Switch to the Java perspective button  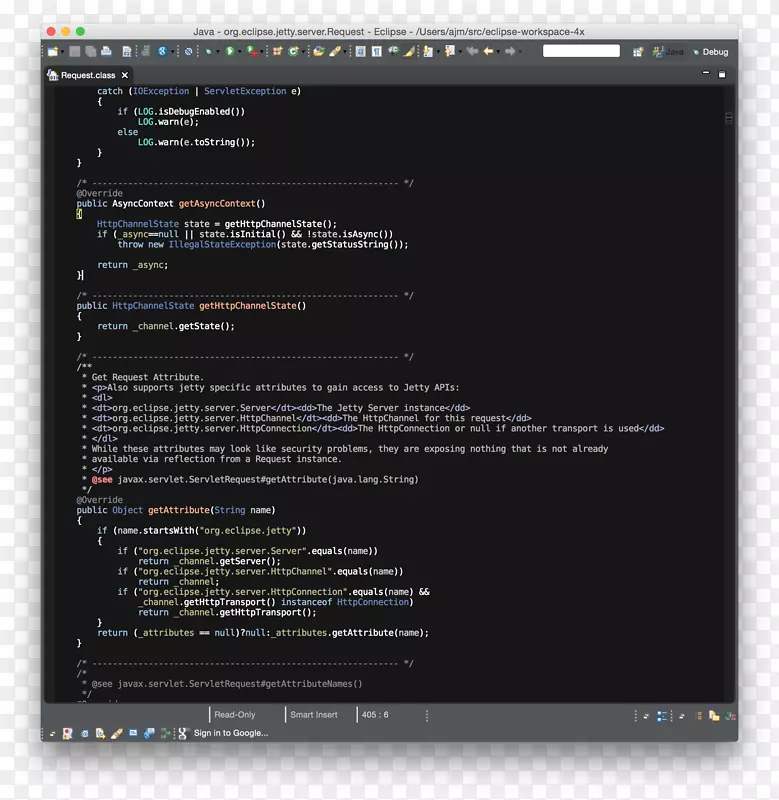(668, 52)
